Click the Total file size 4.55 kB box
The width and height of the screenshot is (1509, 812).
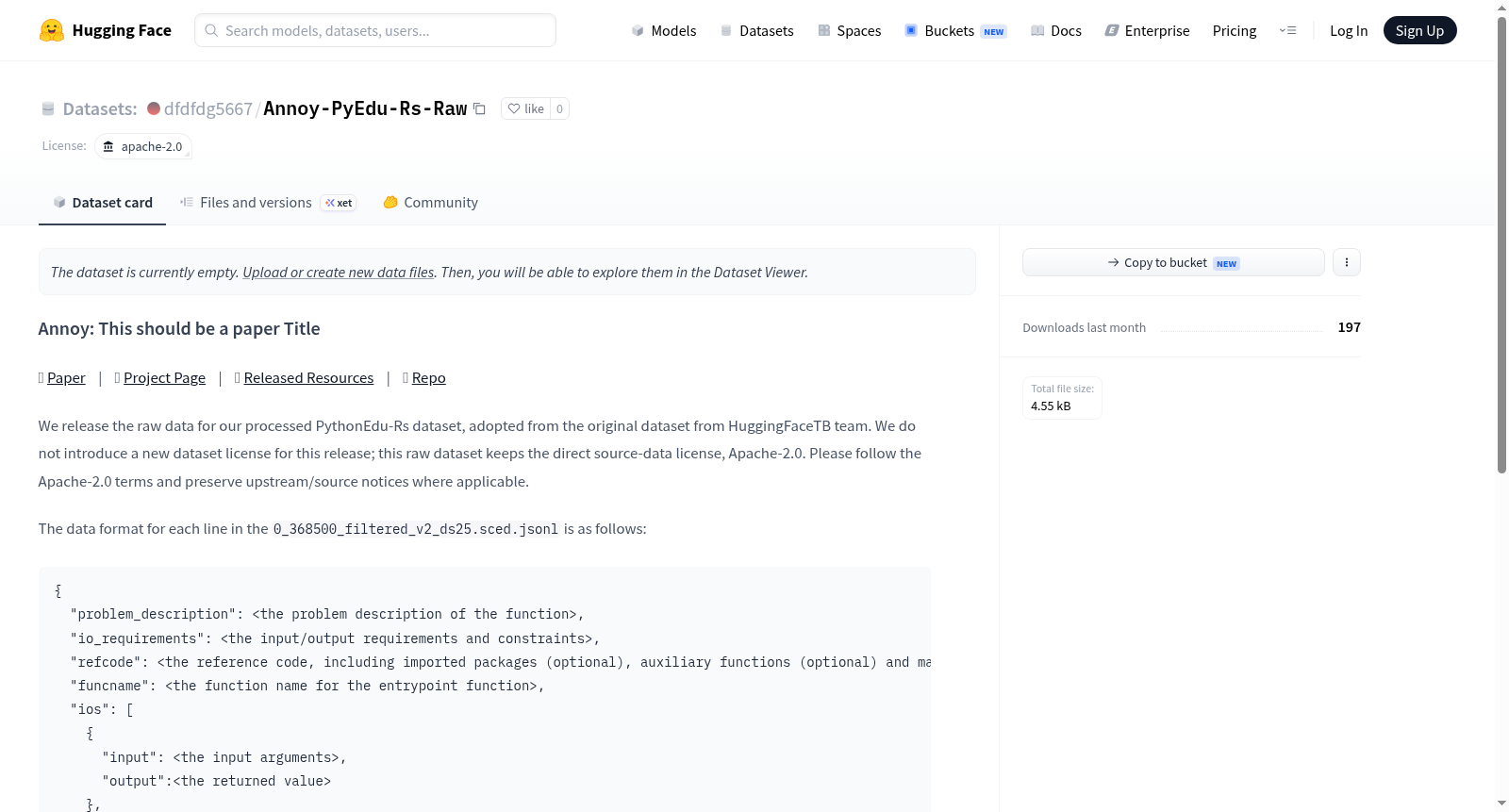[1062, 398]
